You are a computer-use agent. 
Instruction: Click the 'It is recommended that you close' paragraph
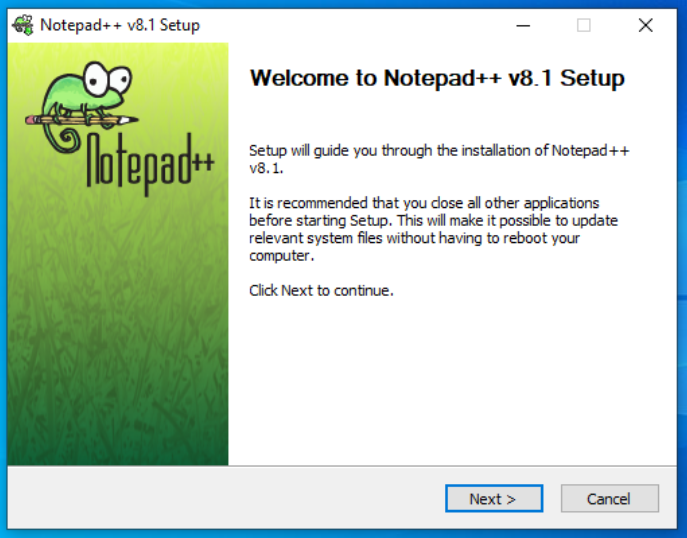coord(433,229)
